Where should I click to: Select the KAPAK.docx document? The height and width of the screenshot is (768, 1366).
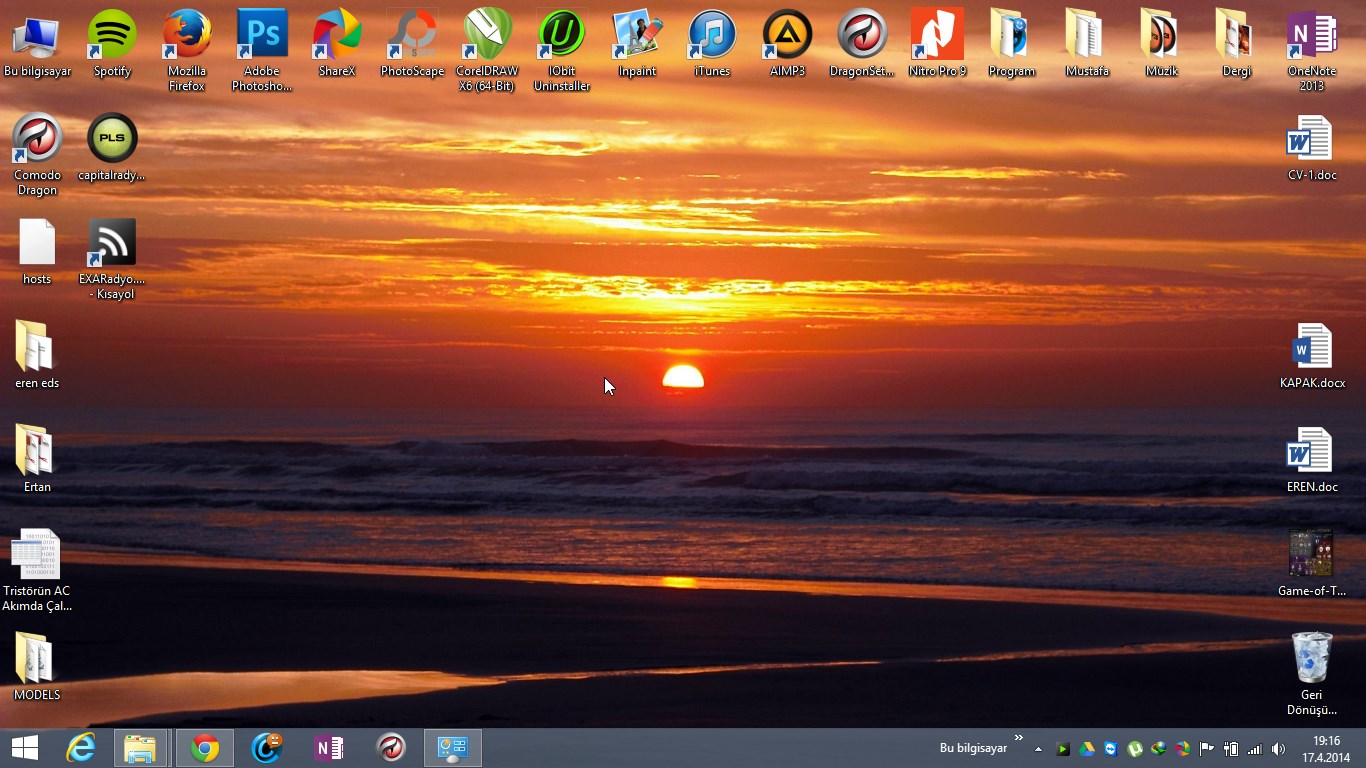point(1312,356)
